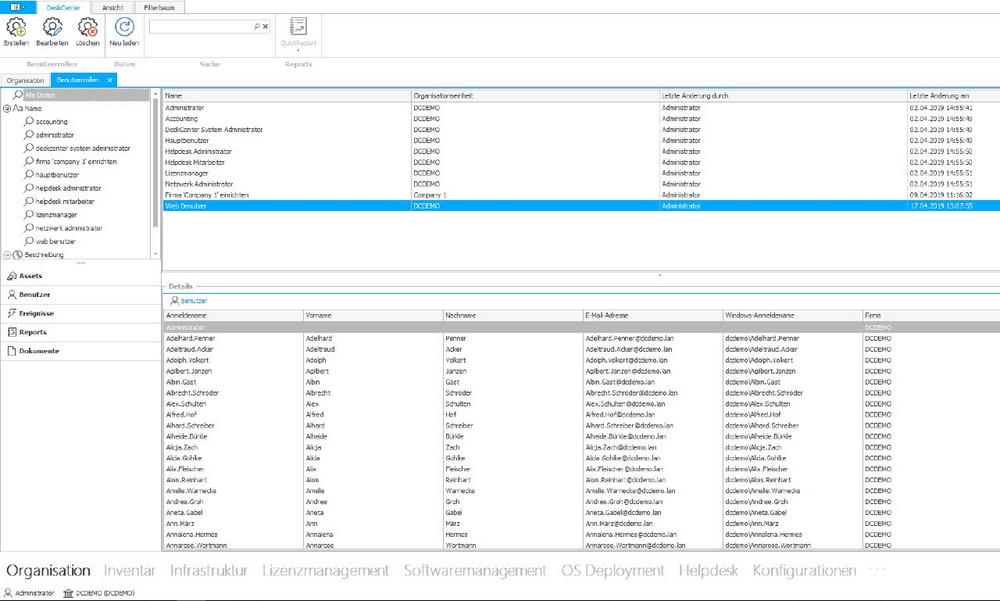Open Ereignisse section in side navigation

[38, 313]
